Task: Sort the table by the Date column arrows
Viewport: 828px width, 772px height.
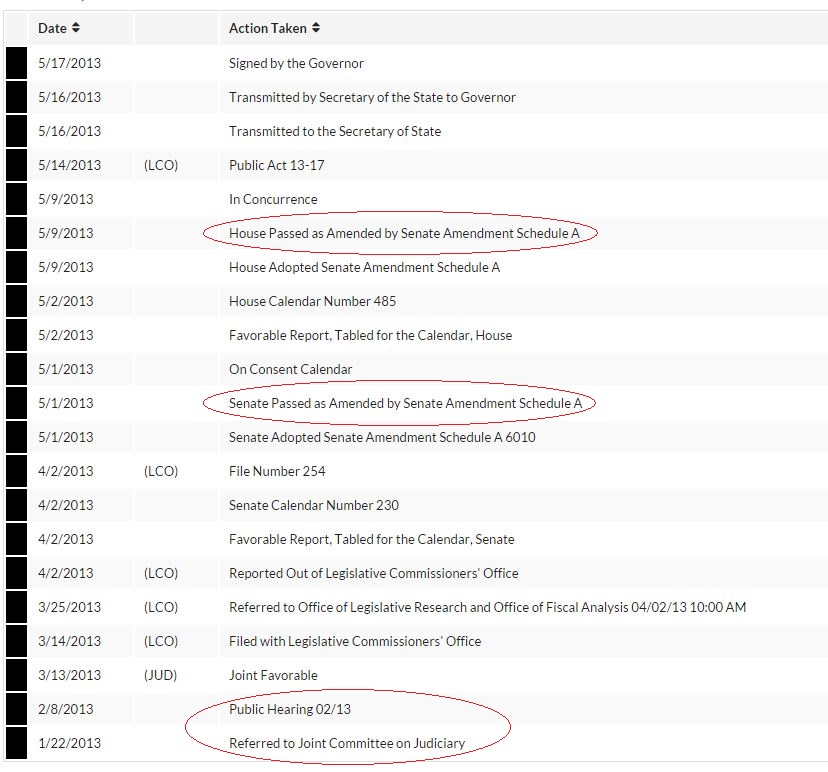Action: (76, 28)
